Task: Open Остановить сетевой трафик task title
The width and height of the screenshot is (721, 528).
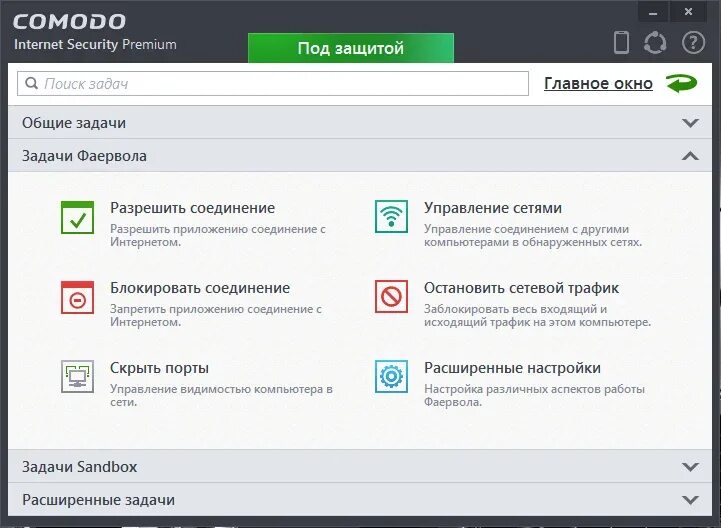Action: [521, 288]
